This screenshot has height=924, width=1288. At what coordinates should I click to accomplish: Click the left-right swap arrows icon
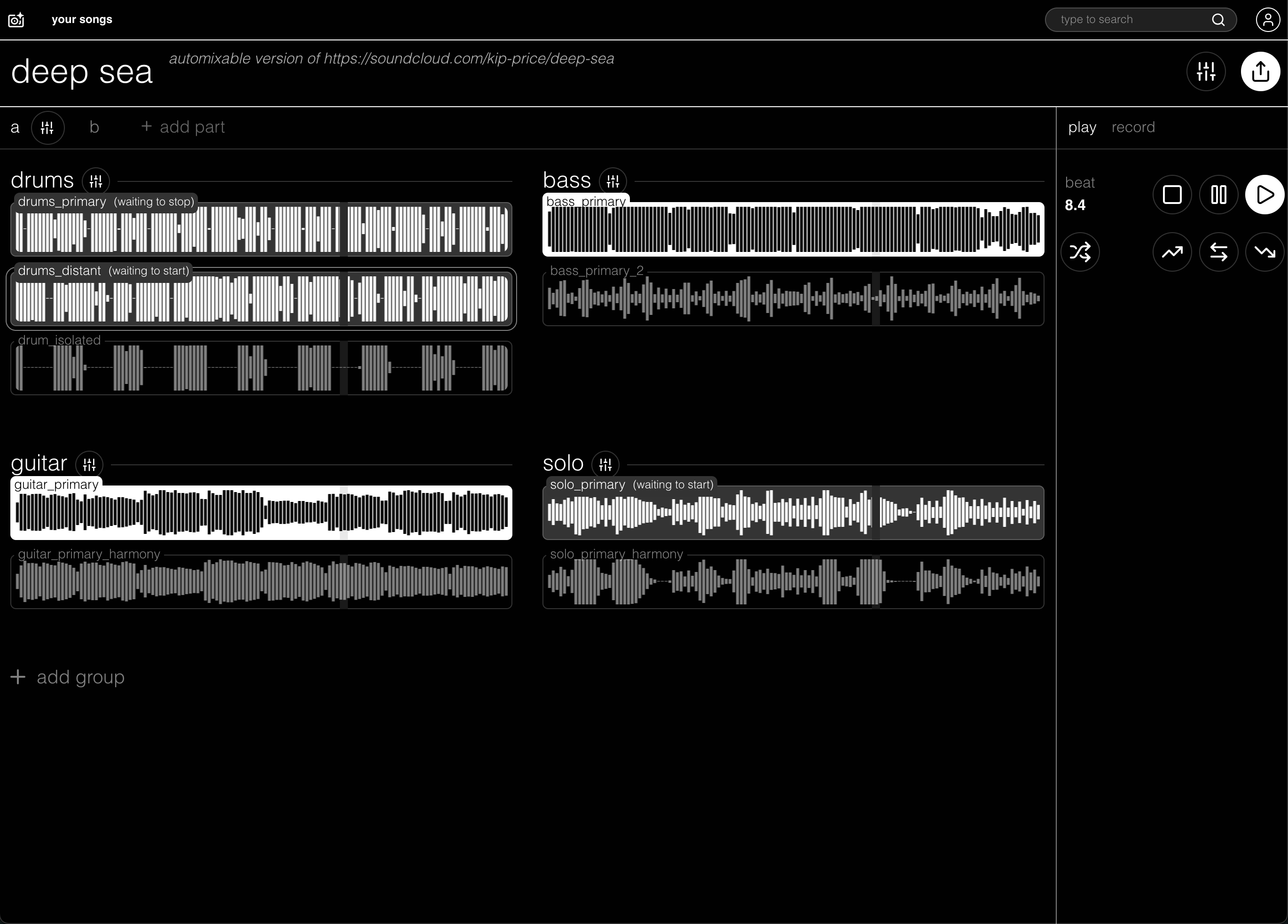coord(1218,251)
